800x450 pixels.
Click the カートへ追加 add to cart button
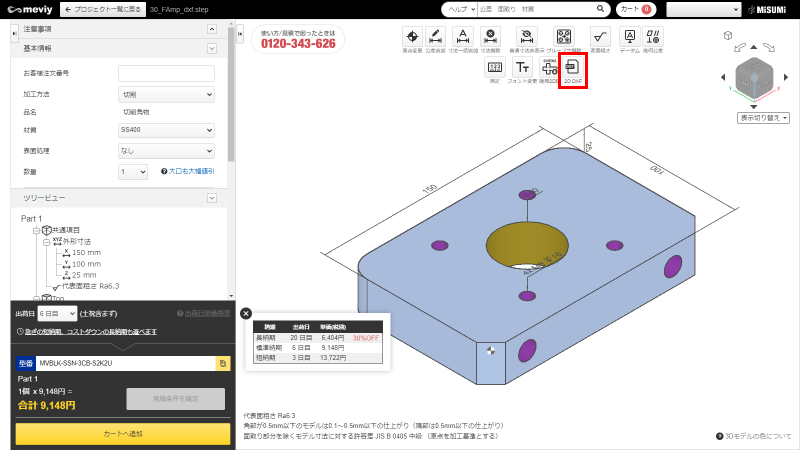click(122, 433)
